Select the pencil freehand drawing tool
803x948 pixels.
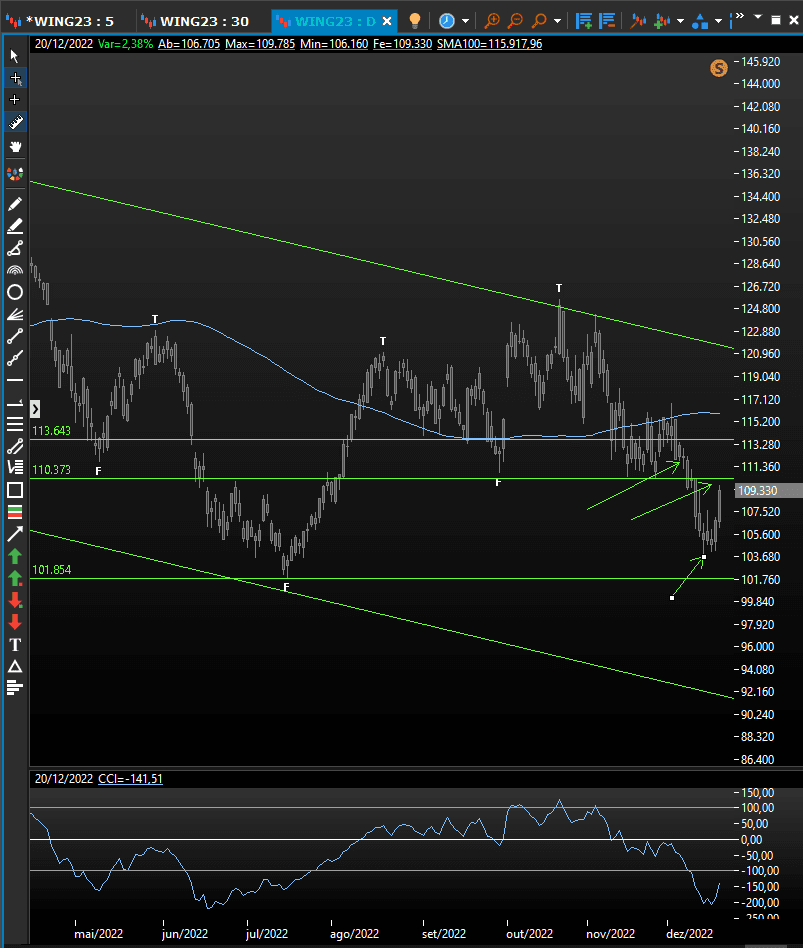pyautogui.click(x=15, y=204)
